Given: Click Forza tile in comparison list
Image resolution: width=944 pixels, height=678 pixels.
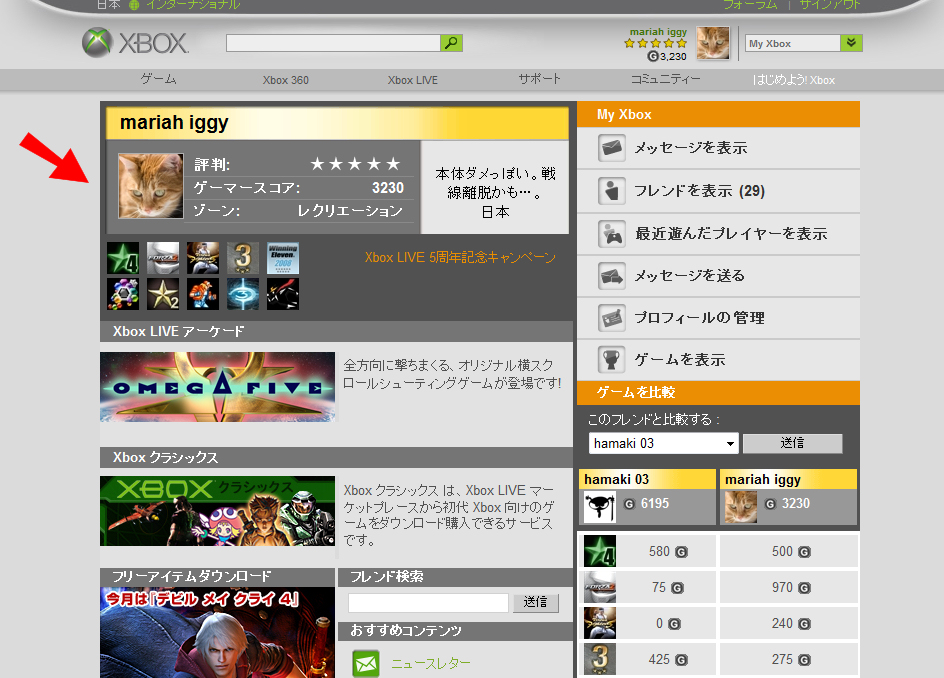Looking at the screenshot, I should [600, 588].
